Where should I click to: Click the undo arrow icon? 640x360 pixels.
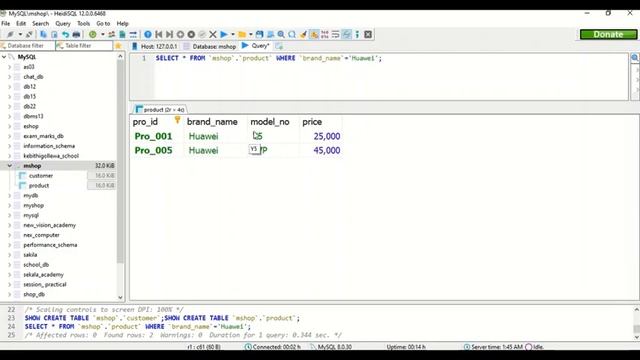(x=65, y=35)
